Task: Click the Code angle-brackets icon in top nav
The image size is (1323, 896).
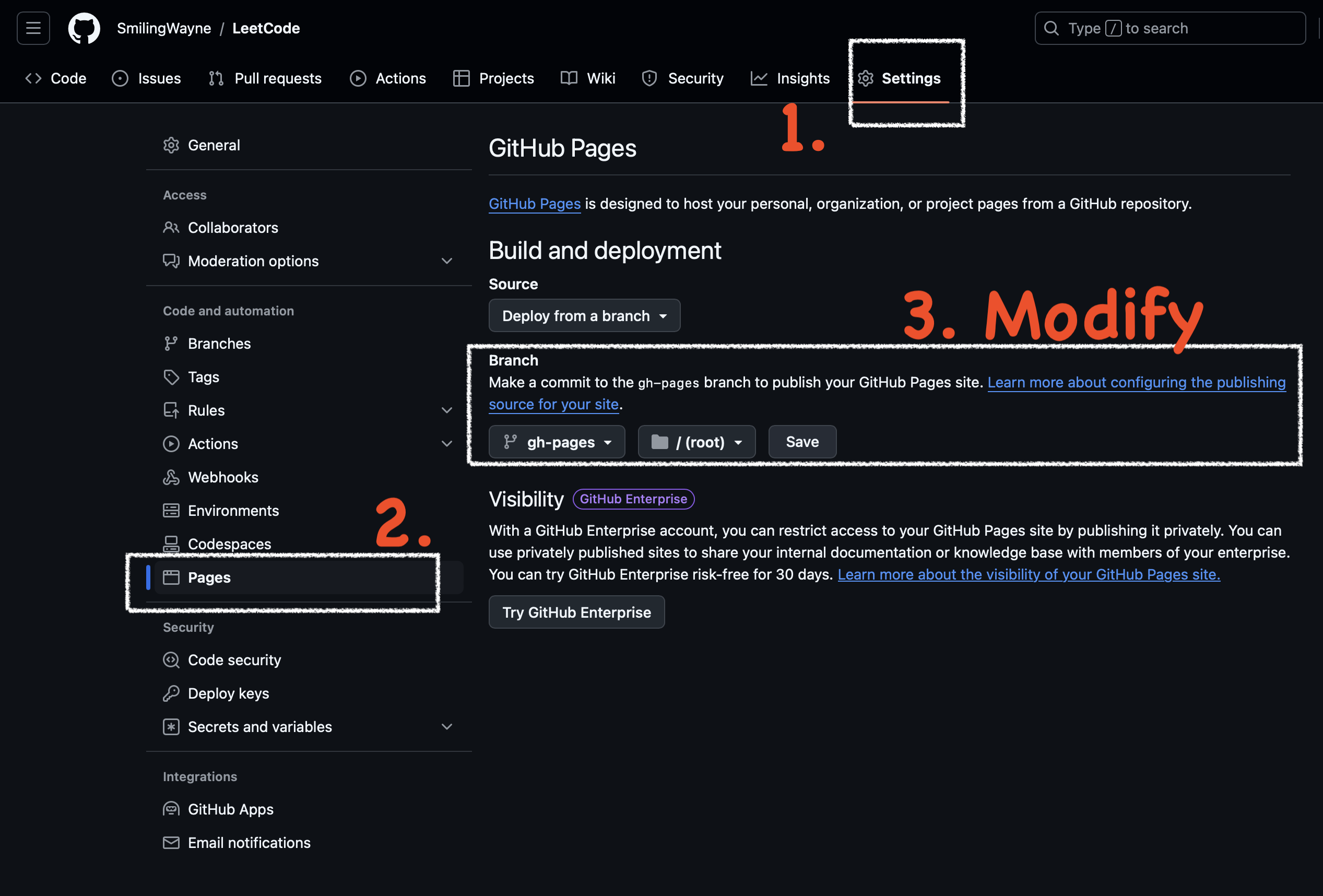Action: coord(33,78)
